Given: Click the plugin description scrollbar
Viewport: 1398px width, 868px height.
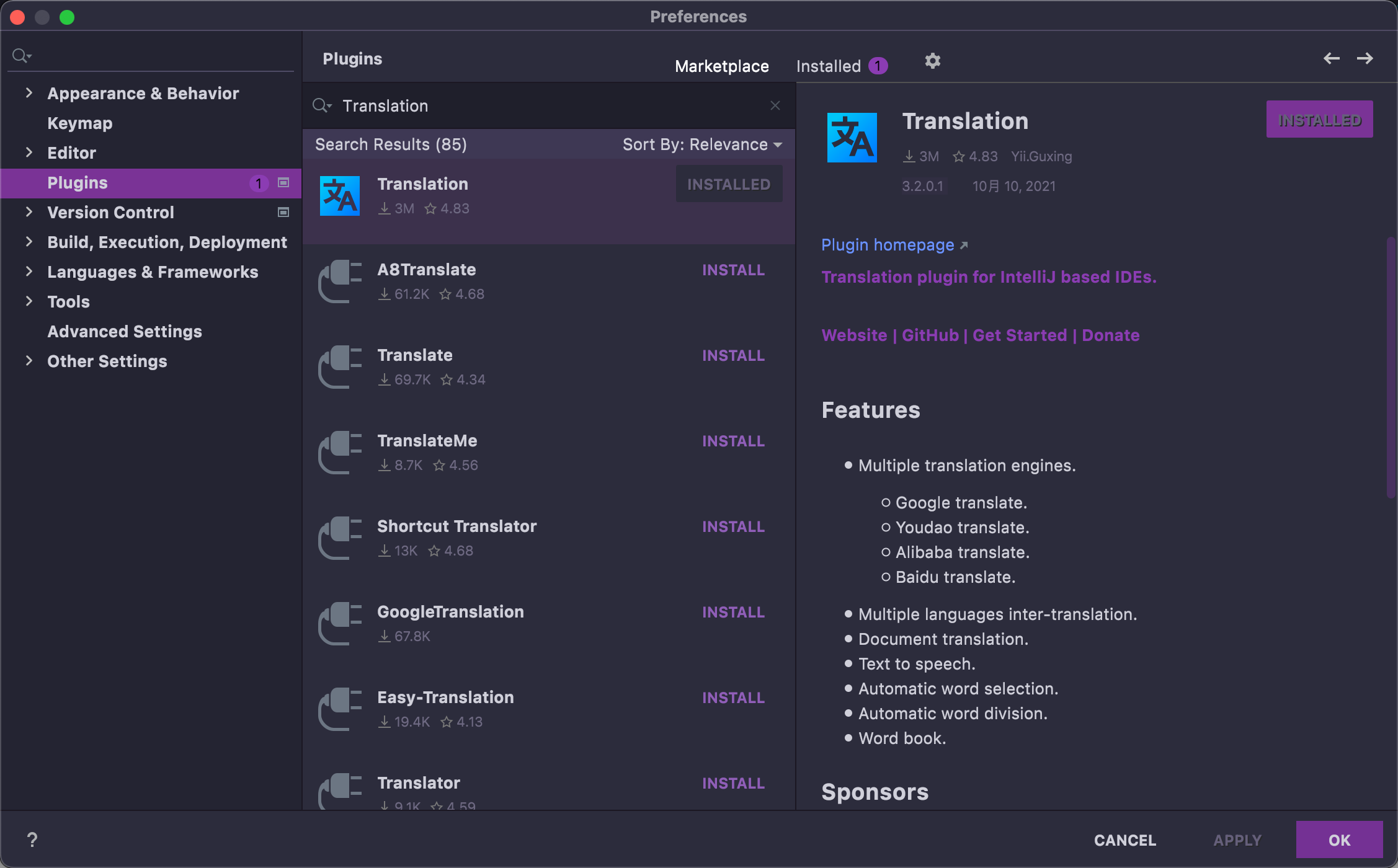Looking at the screenshot, I should 1390,367.
